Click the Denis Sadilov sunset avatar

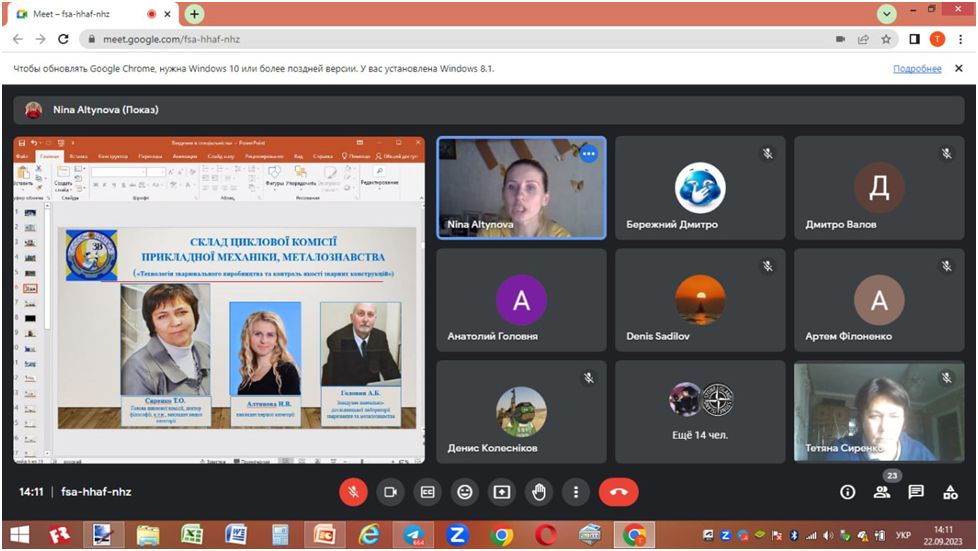[700, 300]
